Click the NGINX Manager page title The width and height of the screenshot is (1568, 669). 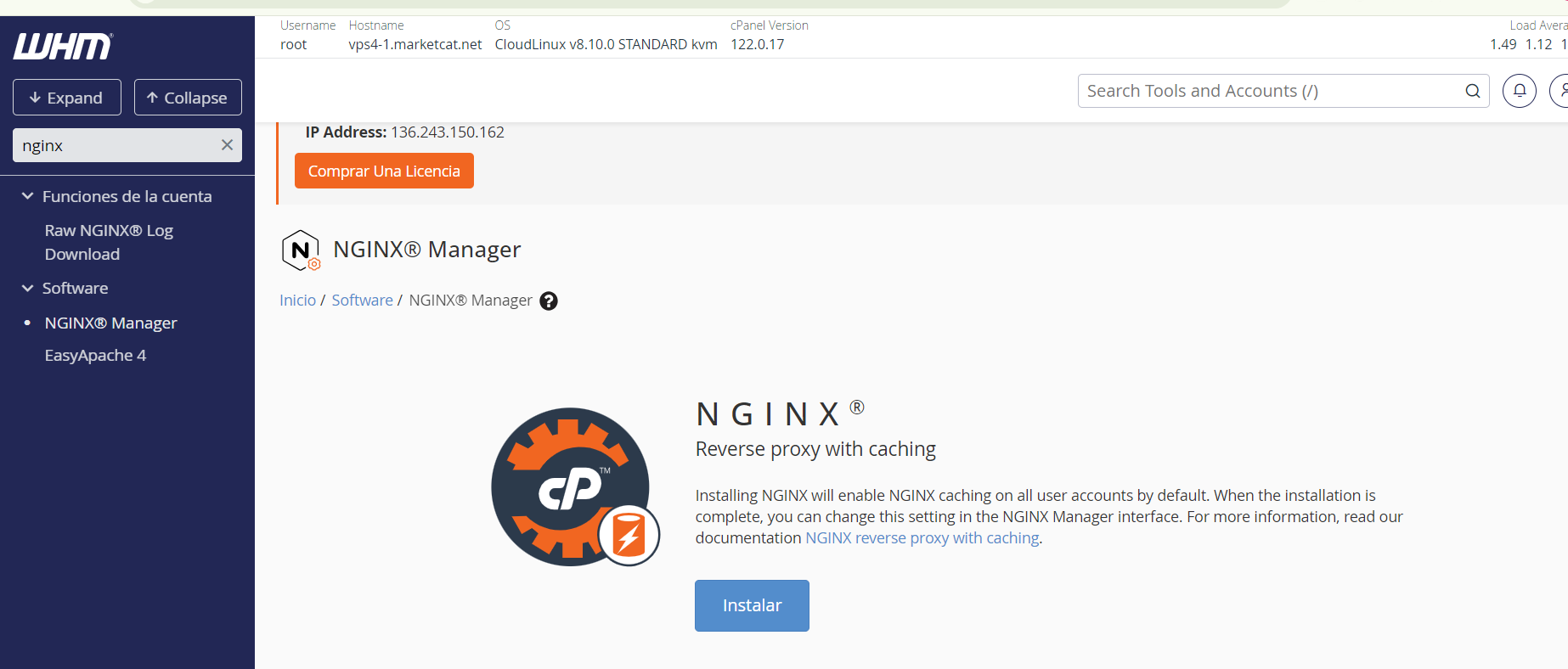pyautogui.click(x=426, y=250)
